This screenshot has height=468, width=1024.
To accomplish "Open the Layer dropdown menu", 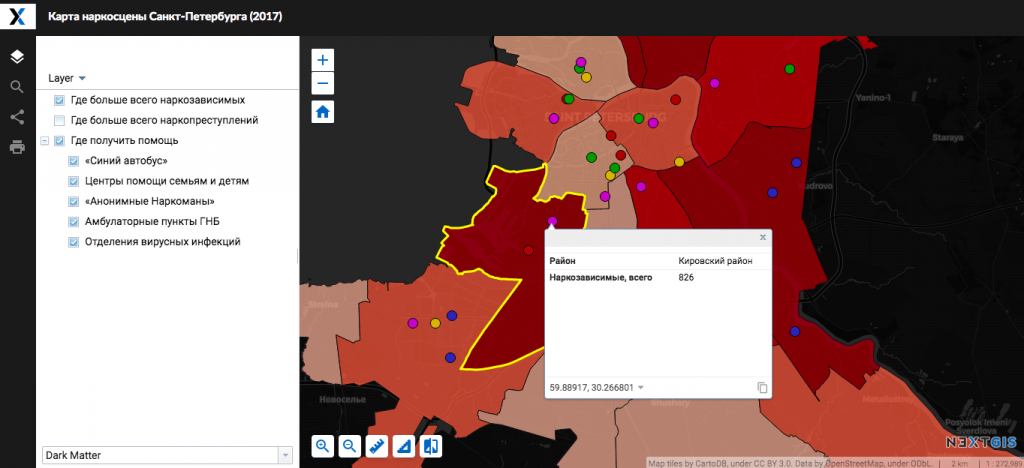I will click(x=67, y=78).
